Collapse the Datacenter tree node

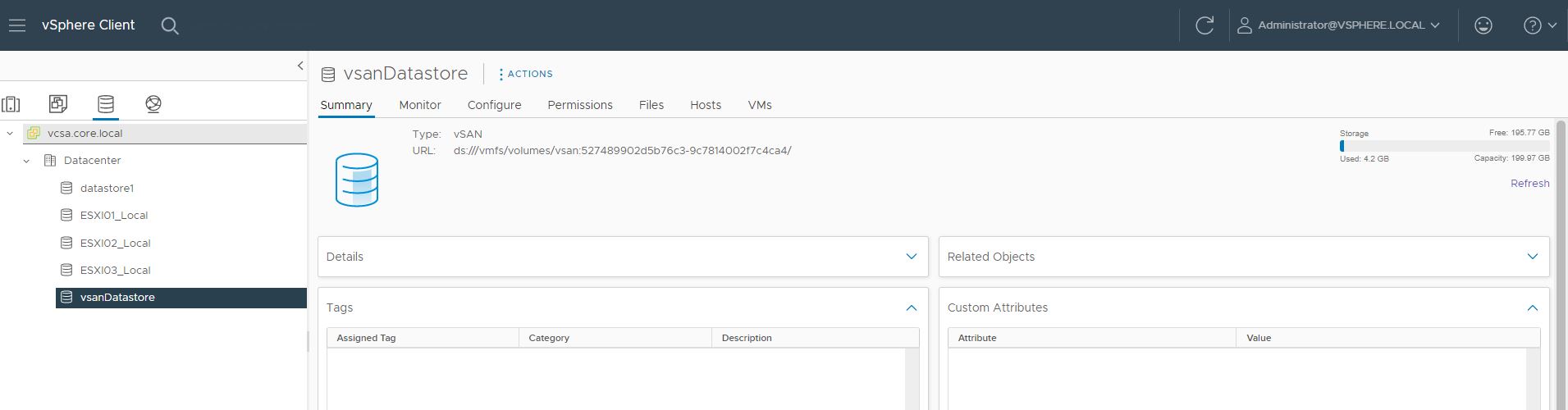coord(26,161)
